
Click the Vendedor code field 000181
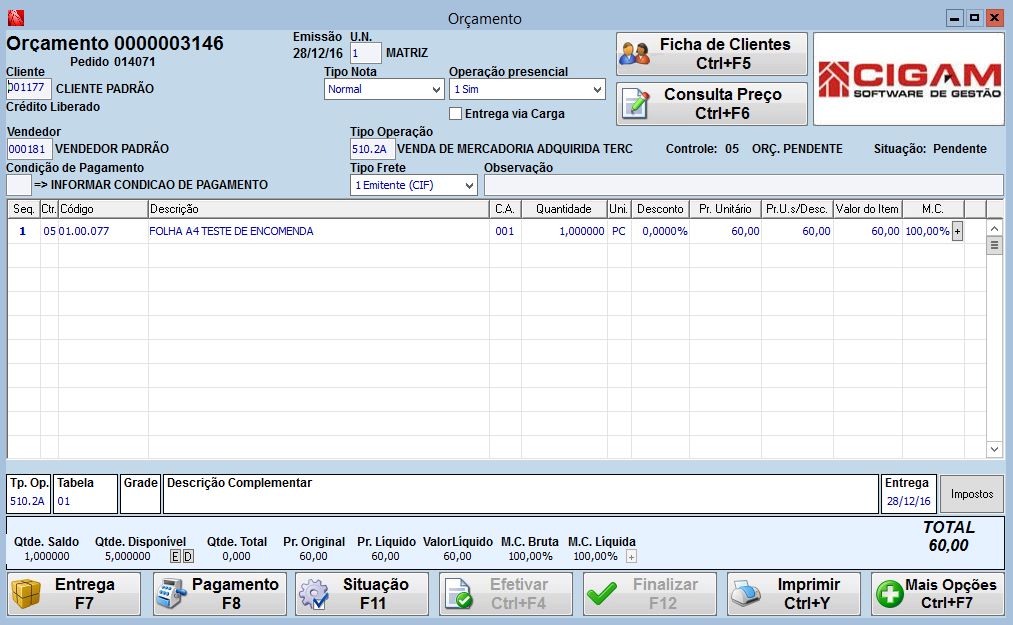[29, 149]
